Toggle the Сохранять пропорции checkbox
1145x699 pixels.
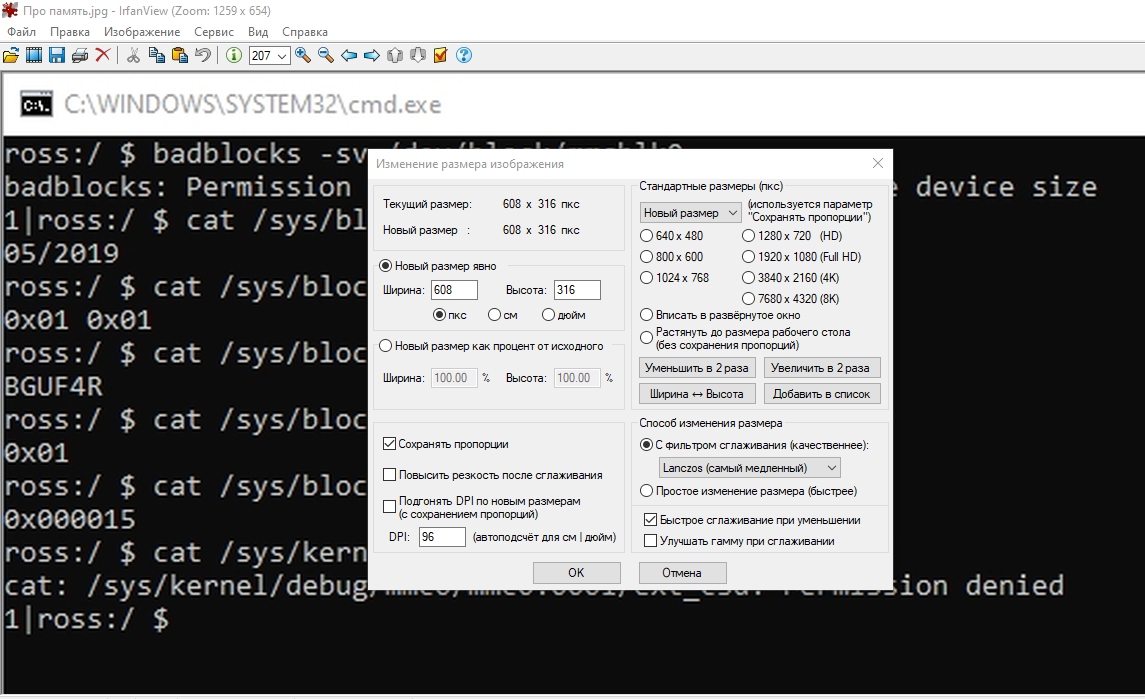click(x=390, y=444)
